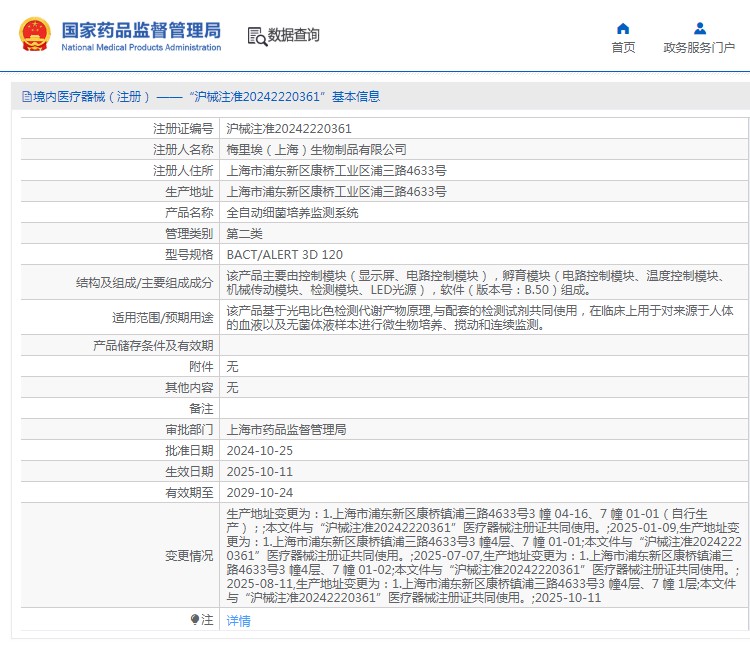The image size is (750, 647).
Task: Click approval date 2024-10-25
Action: [x=260, y=451]
